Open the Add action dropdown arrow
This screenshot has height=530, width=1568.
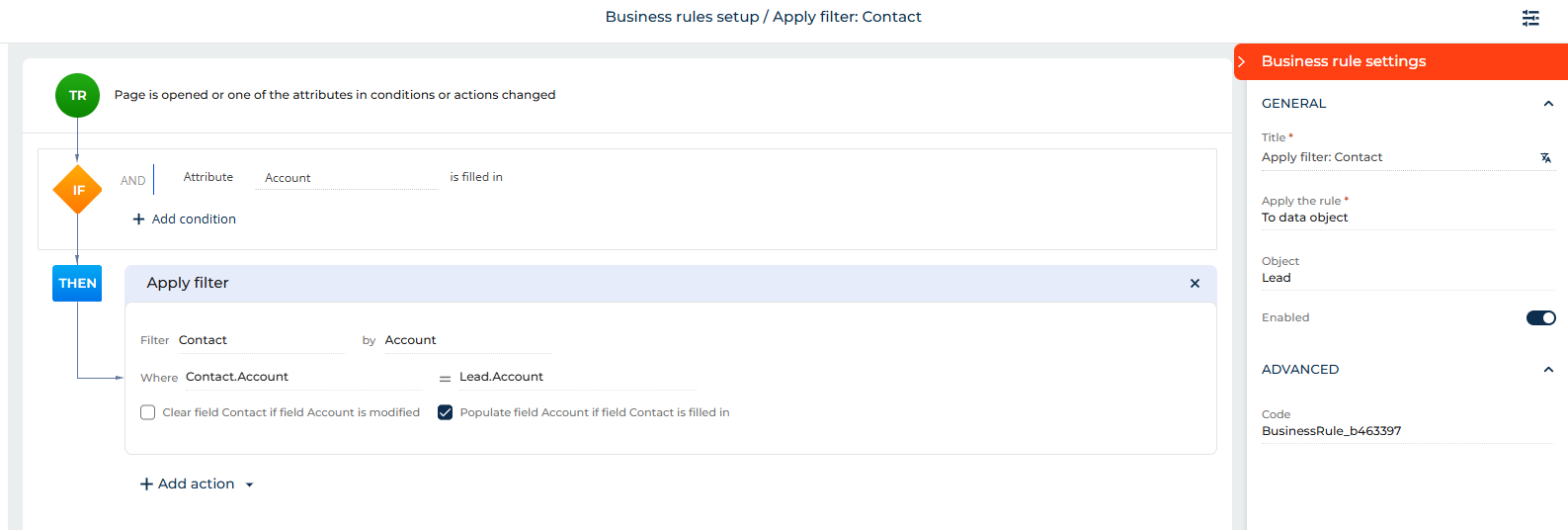point(249,485)
